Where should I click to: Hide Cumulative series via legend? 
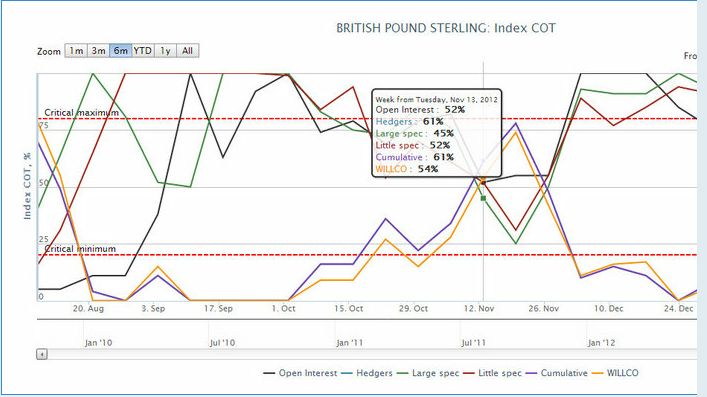pyautogui.click(x=557, y=373)
